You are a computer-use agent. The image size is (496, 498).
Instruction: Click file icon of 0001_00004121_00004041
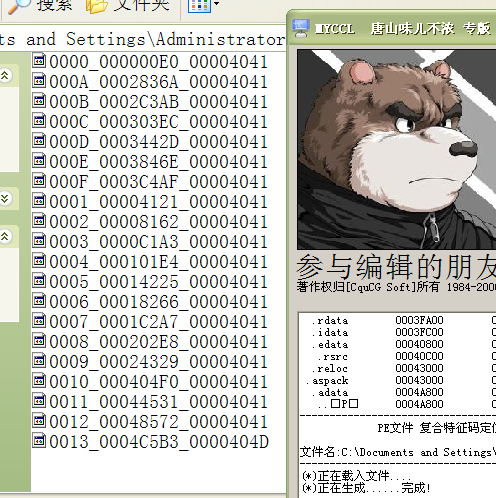pos(39,200)
